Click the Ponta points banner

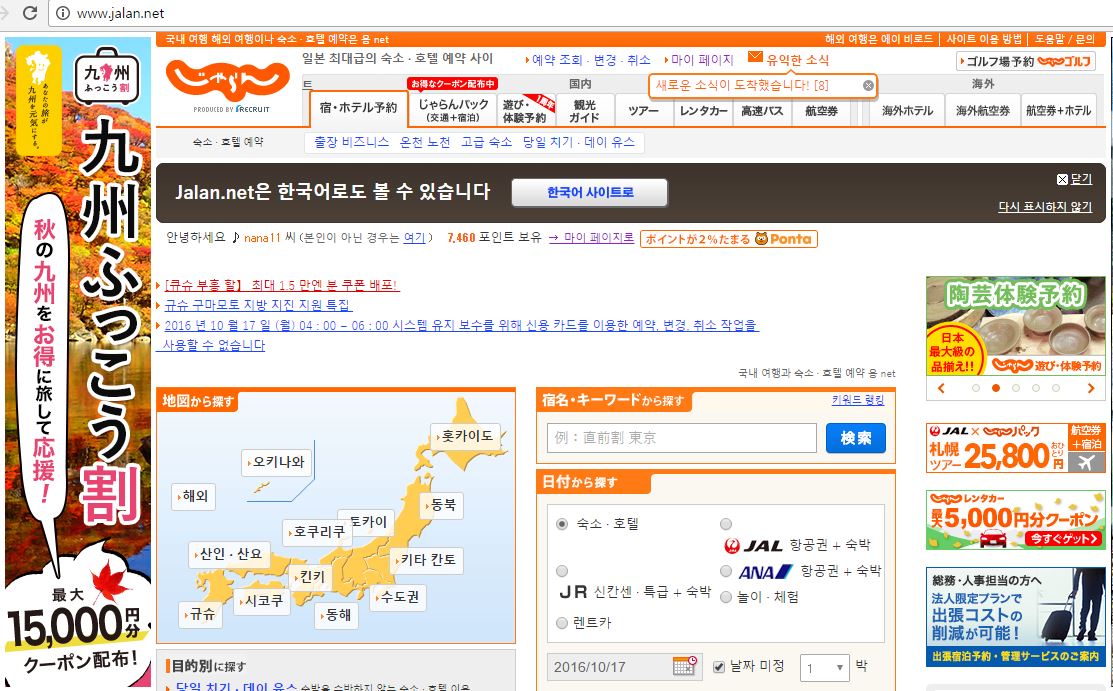click(x=728, y=239)
